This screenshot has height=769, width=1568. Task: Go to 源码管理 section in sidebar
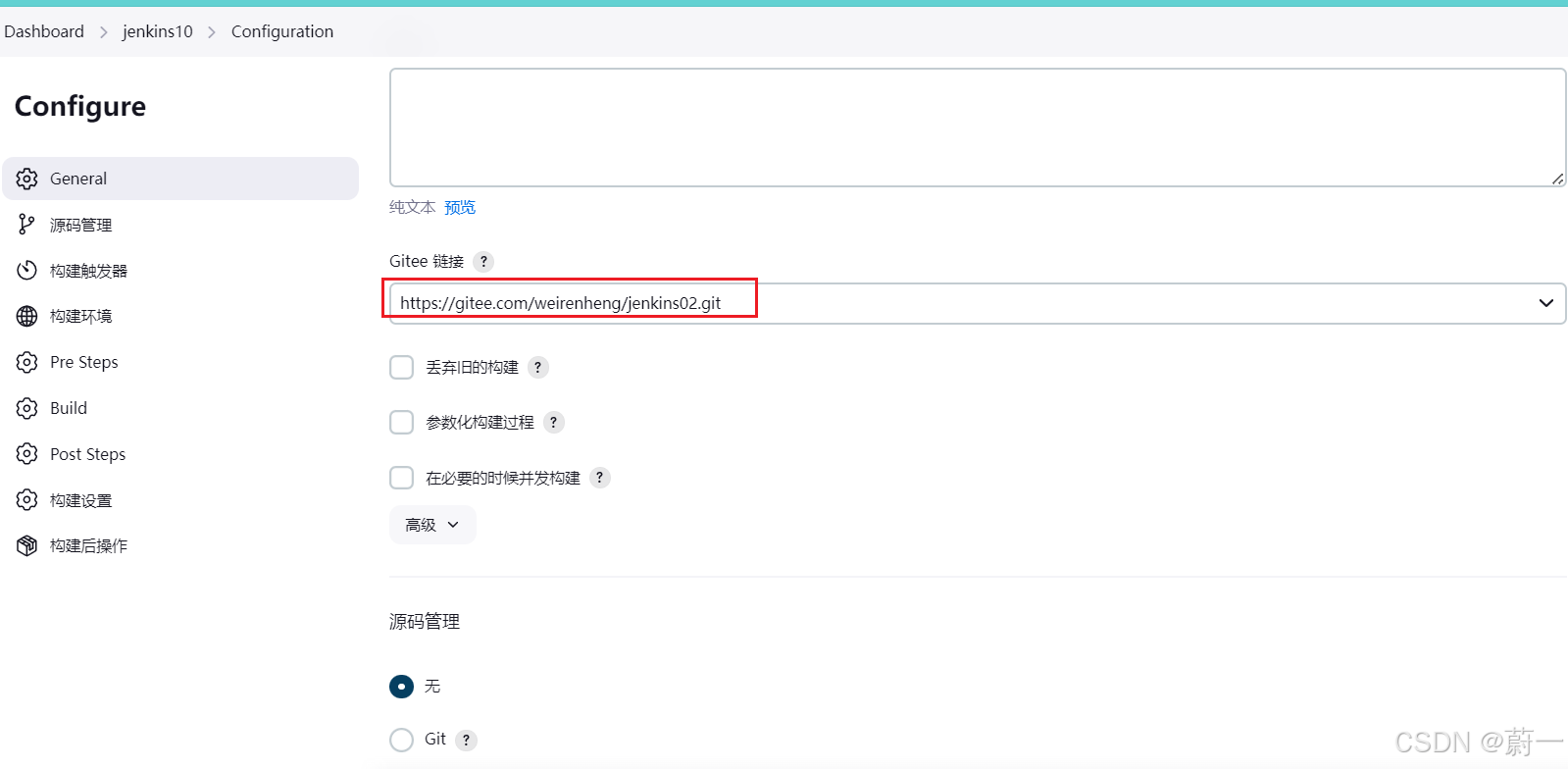tap(180, 225)
